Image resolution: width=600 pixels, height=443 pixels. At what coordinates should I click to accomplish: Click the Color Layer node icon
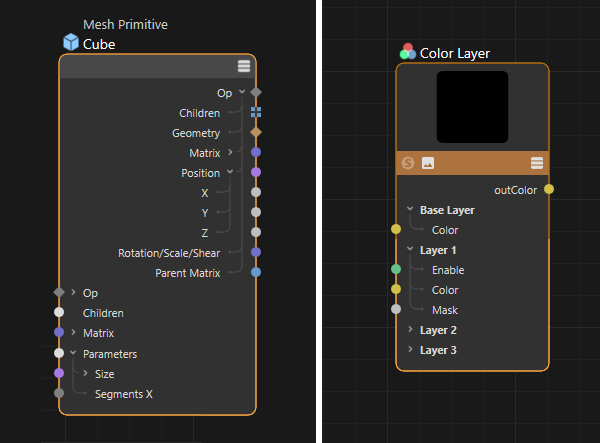coord(407,52)
